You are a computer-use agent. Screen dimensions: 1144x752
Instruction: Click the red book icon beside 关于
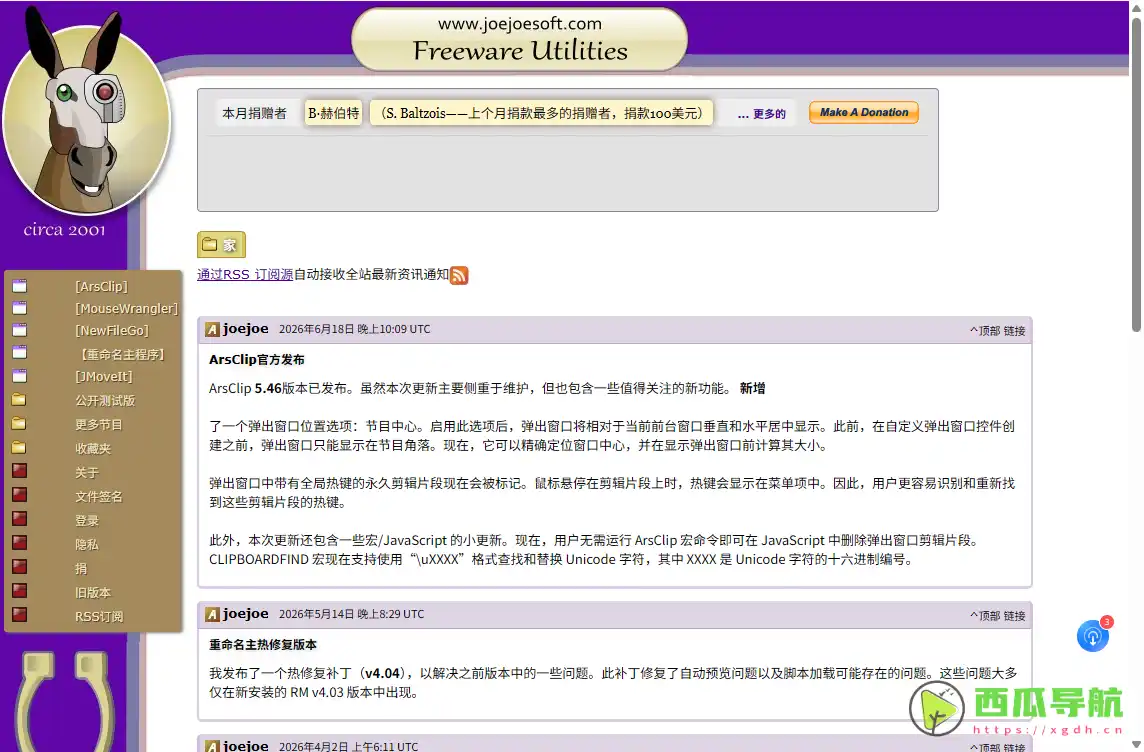[20, 471]
